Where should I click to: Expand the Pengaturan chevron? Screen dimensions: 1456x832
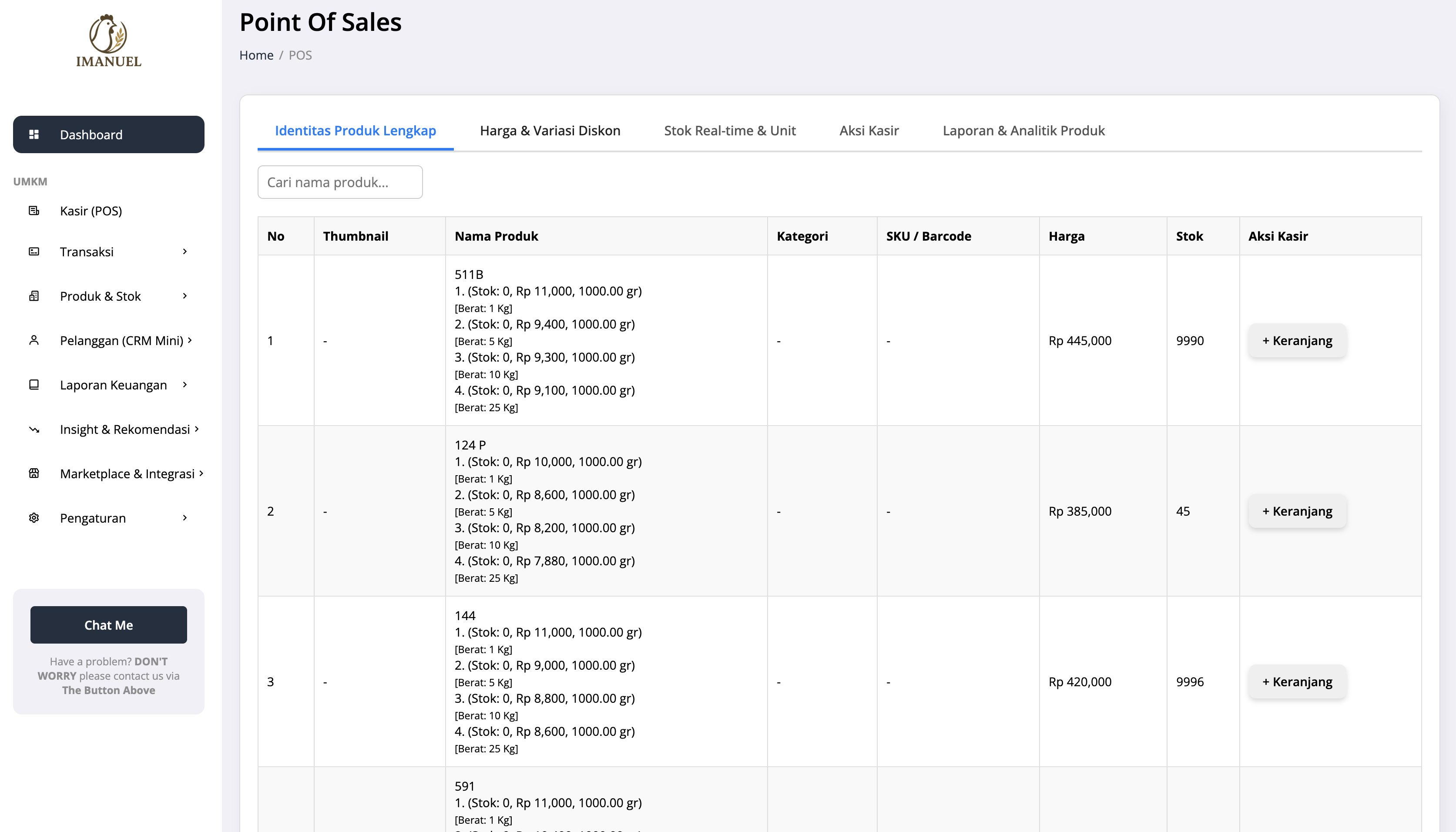point(185,518)
